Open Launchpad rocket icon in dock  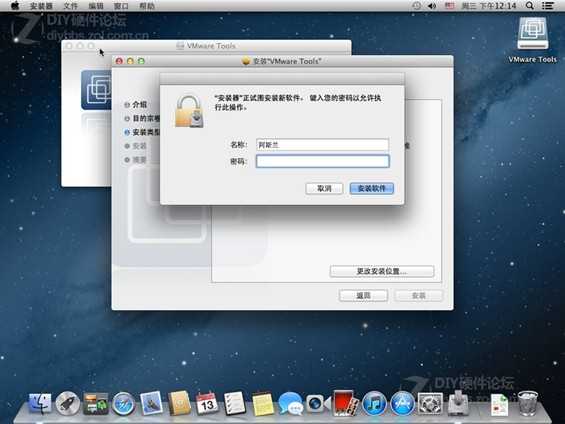68,403
